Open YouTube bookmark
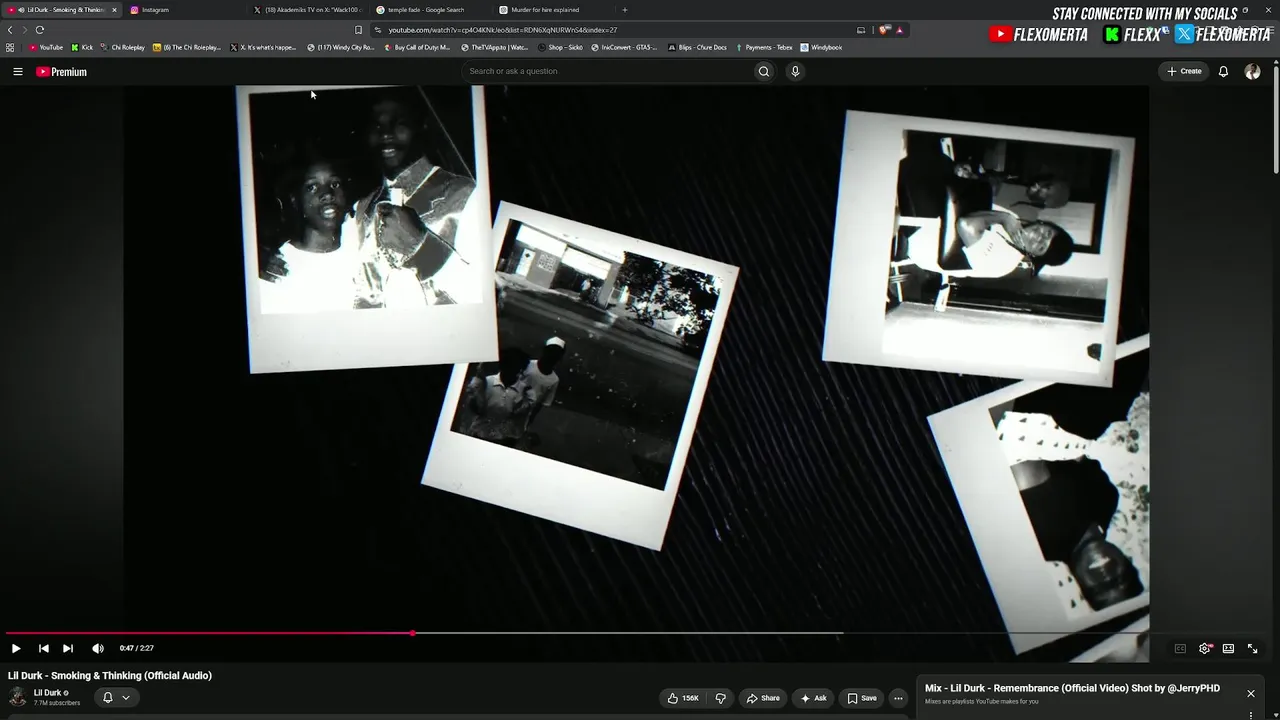 pyautogui.click(x=46, y=47)
